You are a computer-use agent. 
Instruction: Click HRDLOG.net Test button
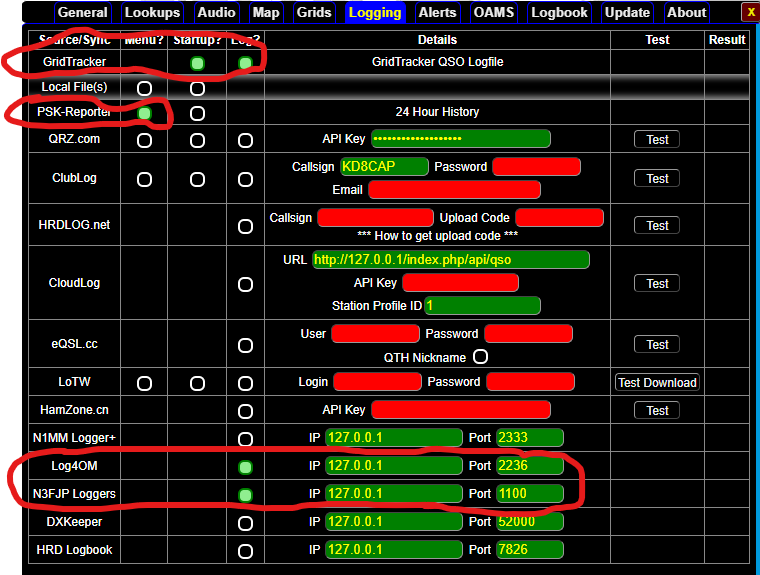(657, 225)
